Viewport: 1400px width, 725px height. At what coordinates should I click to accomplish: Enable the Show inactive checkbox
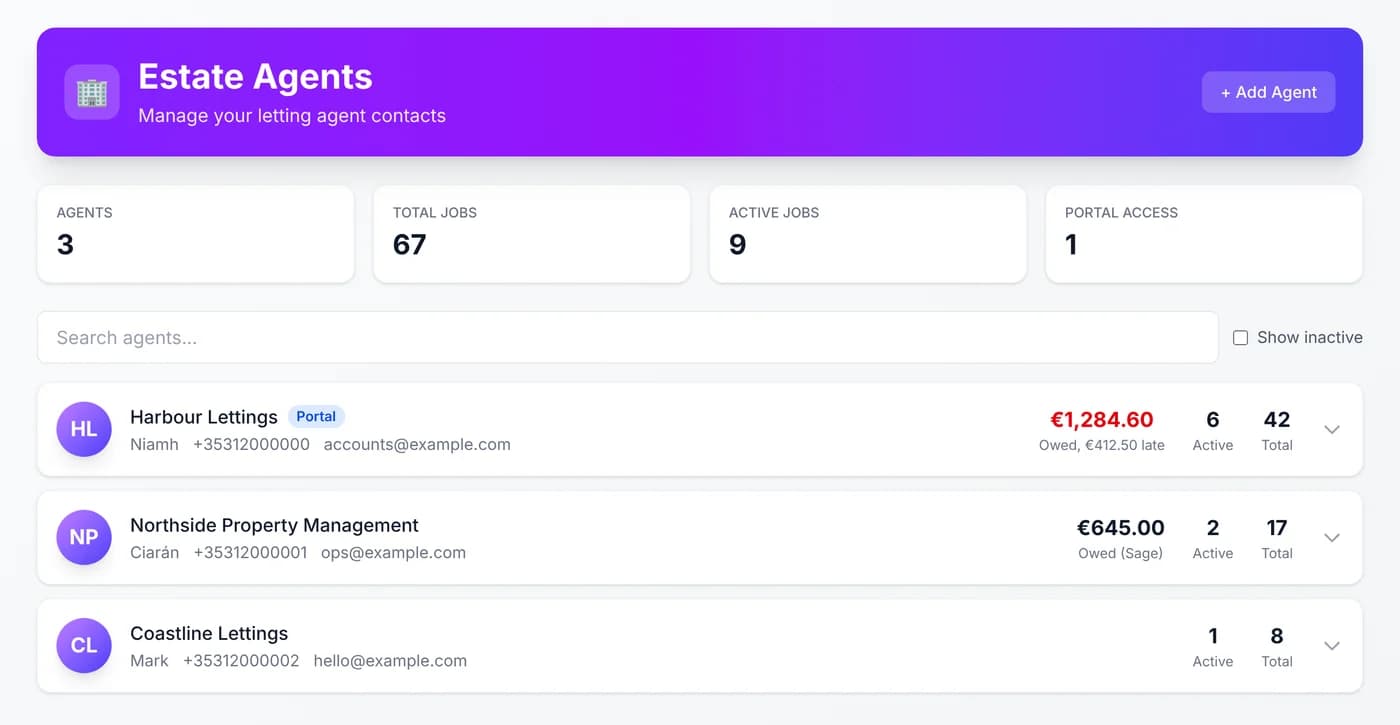pos(1240,338)
